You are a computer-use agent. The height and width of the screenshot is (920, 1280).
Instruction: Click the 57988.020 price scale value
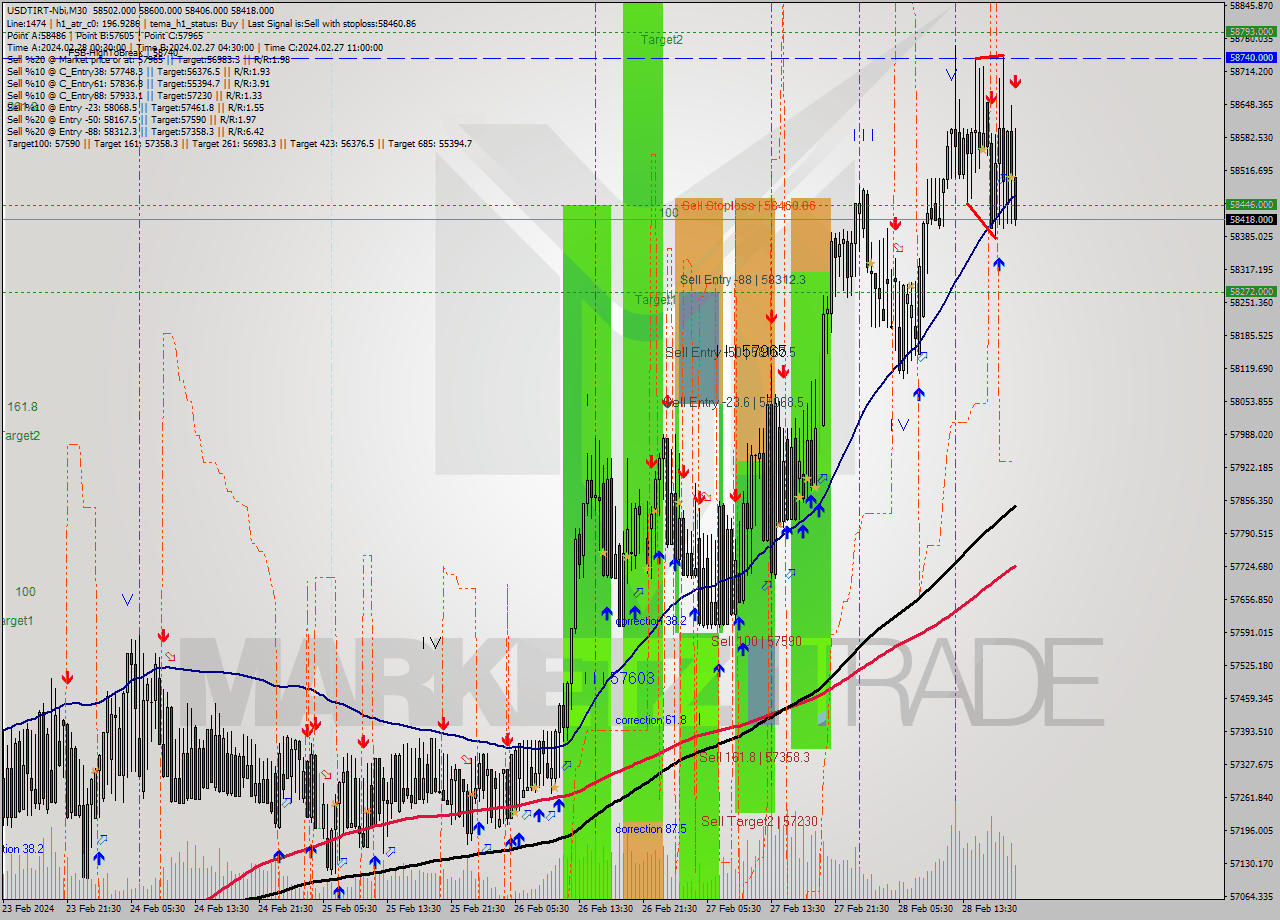click(1251, 434)
